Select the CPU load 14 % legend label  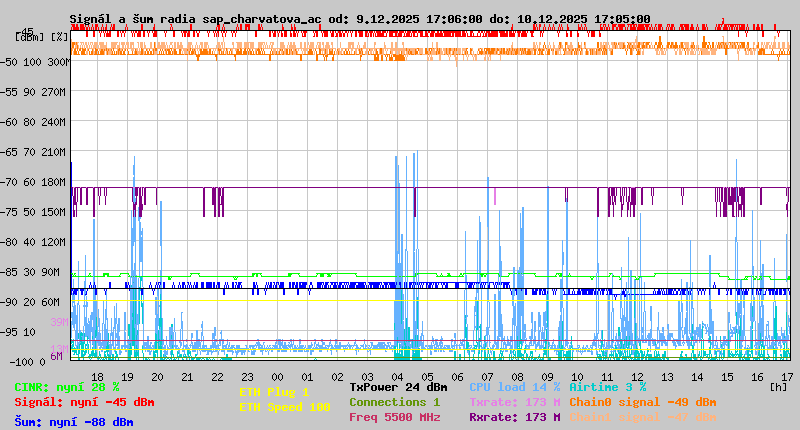click(515, 386)
